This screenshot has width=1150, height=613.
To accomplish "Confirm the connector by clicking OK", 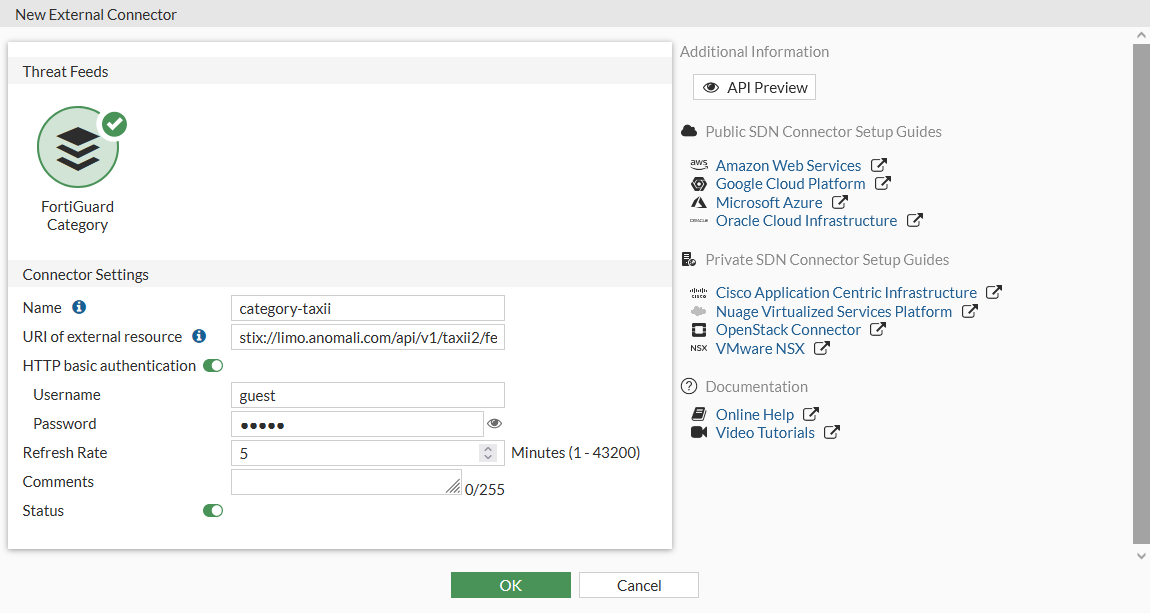I will point(510,585).
